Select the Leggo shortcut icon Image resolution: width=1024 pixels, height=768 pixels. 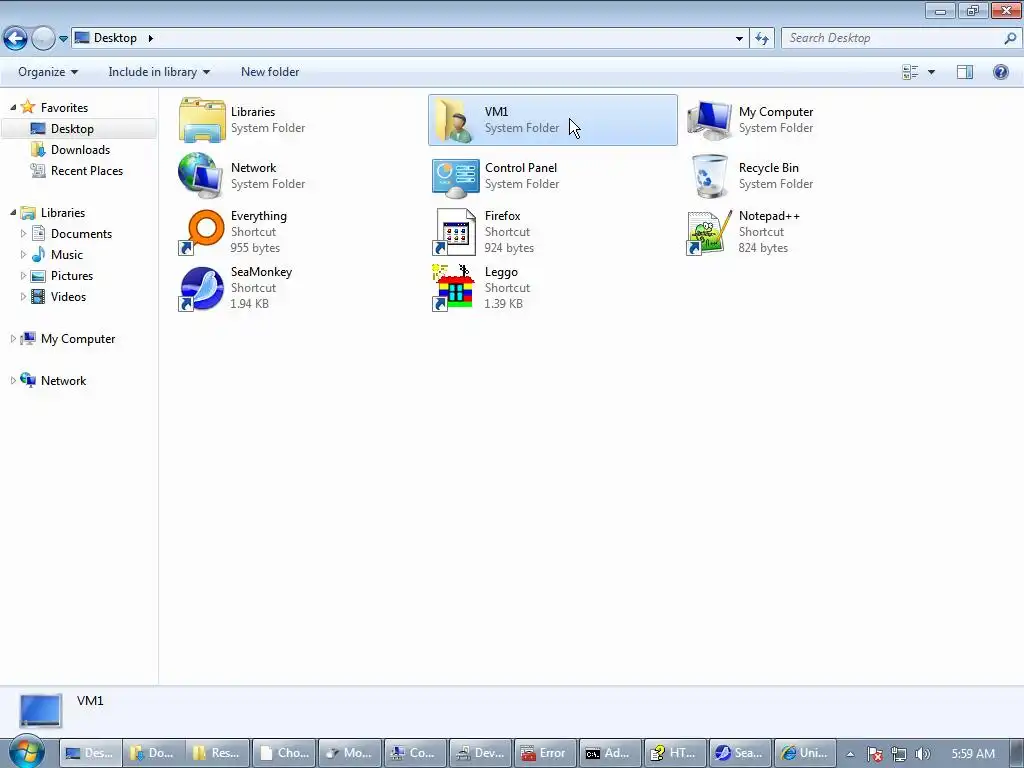coord(455,288)
